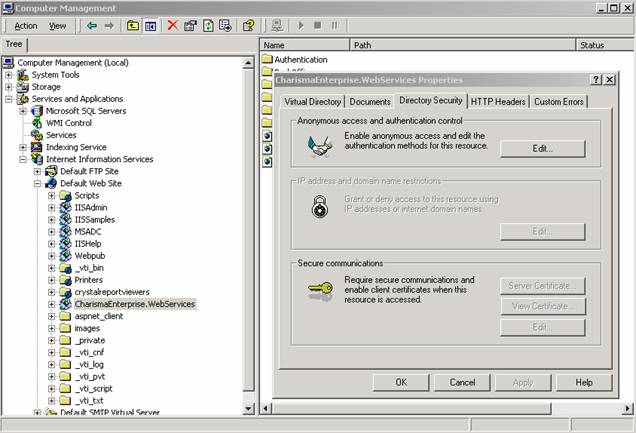
Task: Click the Path column header
Action: tap(463, 45)
